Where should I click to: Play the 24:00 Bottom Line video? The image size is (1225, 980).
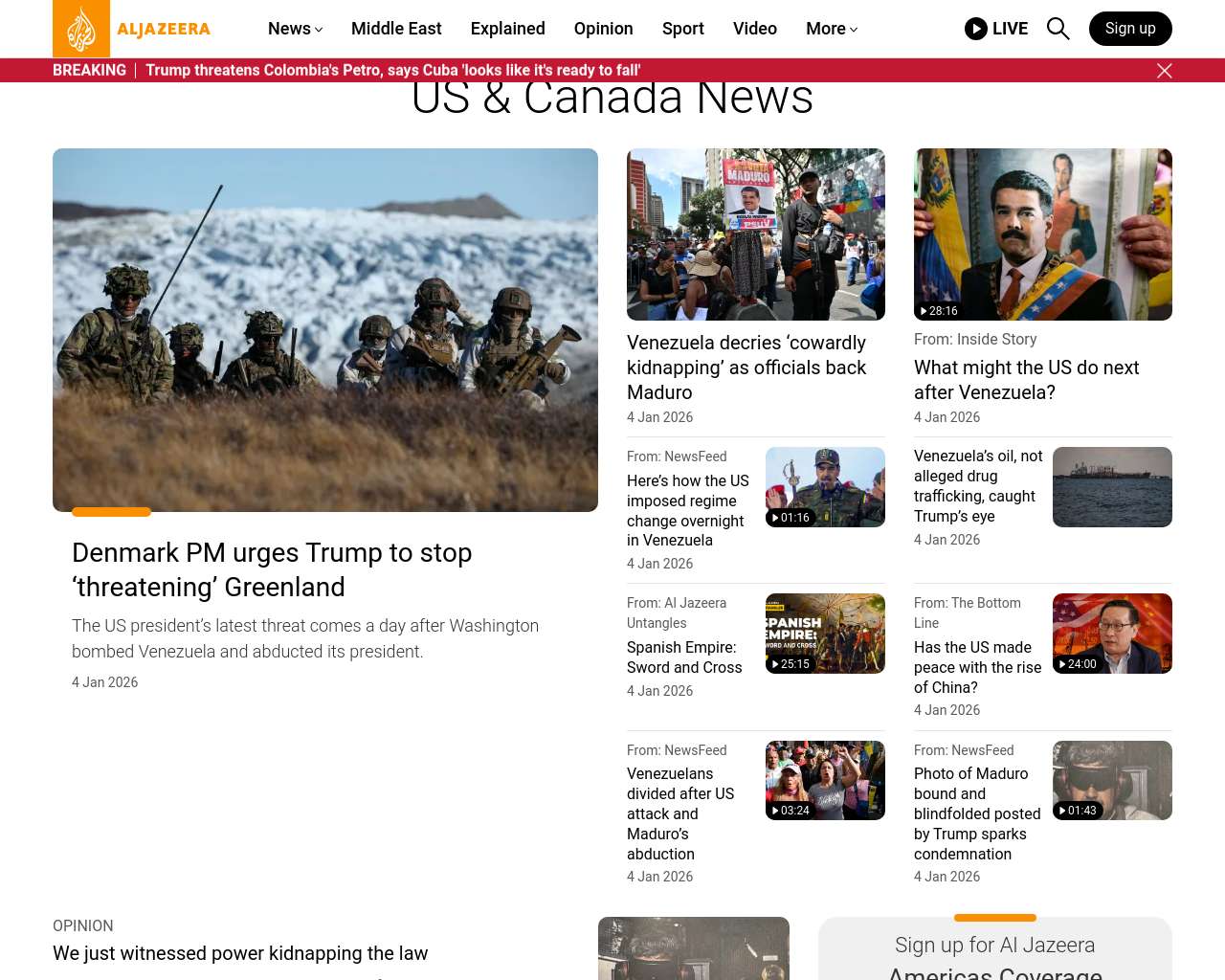[x=1112, y=634]
